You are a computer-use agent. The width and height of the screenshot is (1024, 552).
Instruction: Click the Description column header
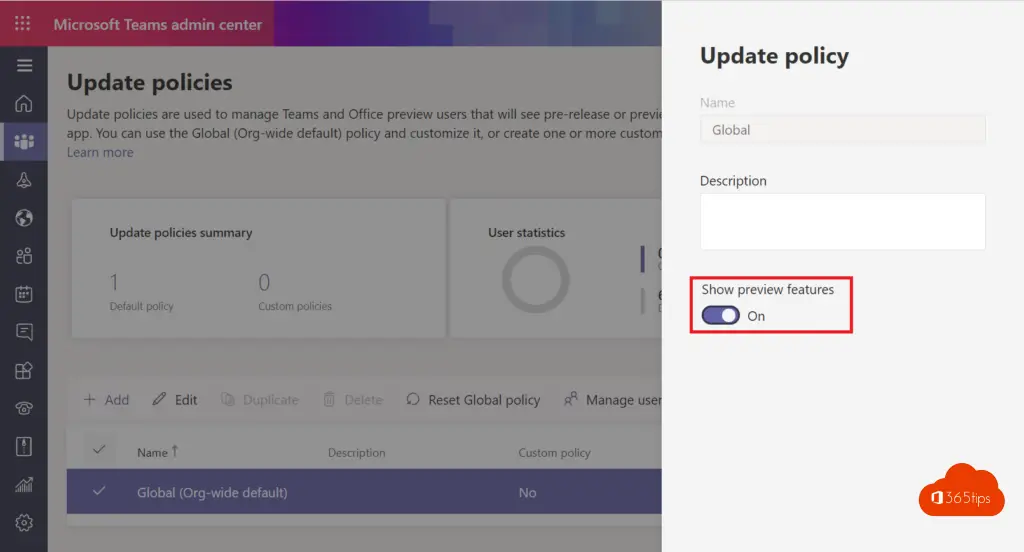357,452
